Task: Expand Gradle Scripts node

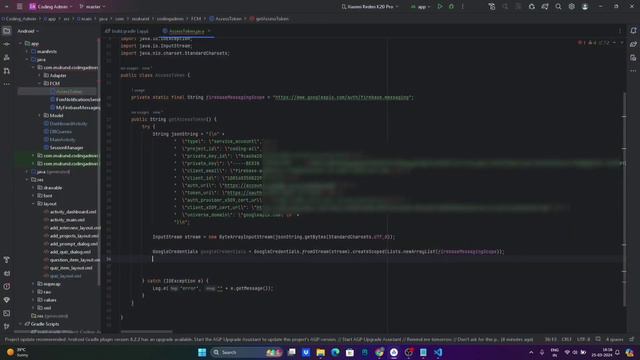Action: (20, 324)
